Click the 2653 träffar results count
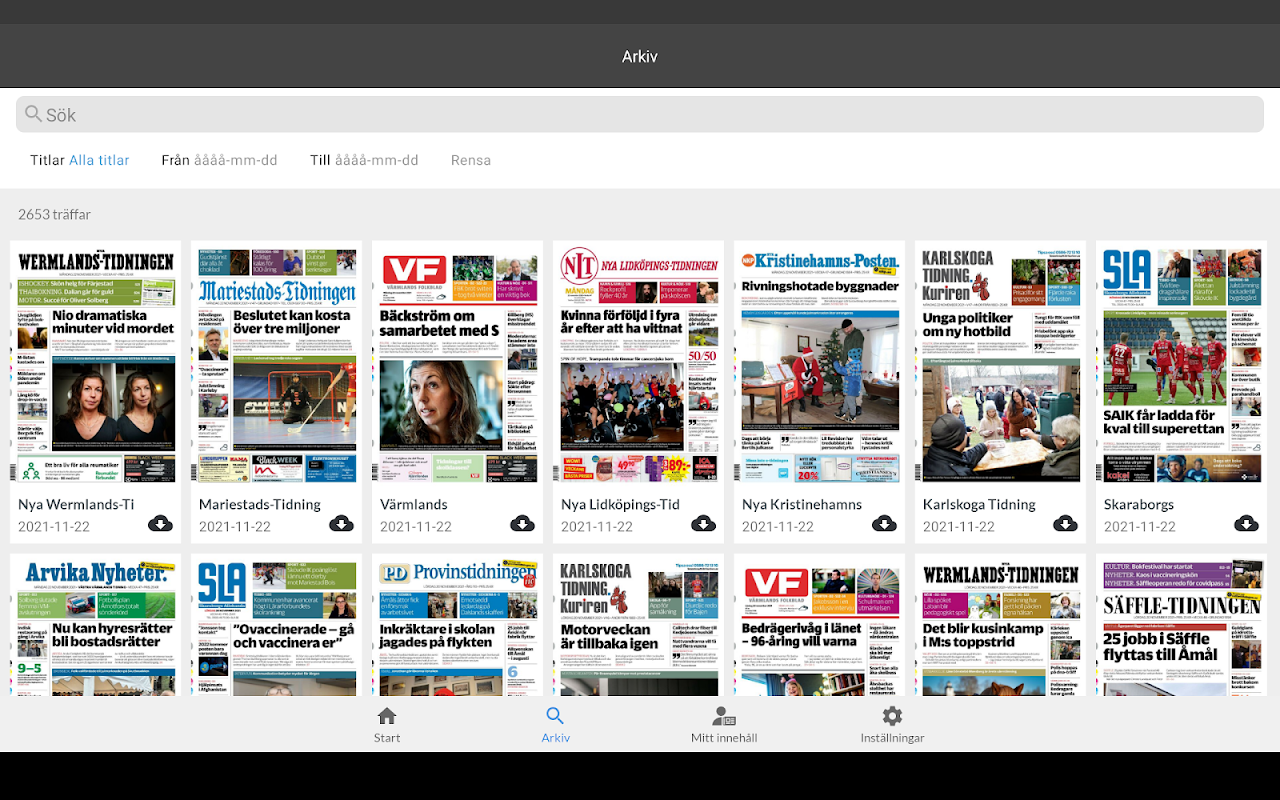The width and height of the screenshot is (1280, 800). [x=54, y=214]
